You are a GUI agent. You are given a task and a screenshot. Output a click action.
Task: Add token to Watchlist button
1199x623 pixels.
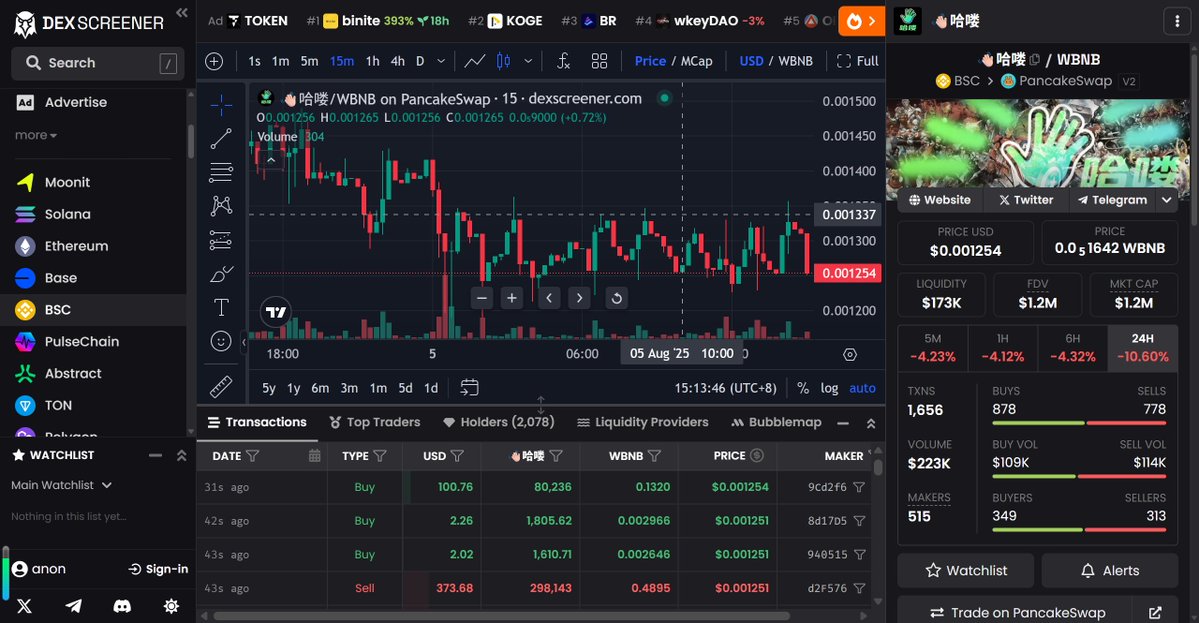coord(966,571)
